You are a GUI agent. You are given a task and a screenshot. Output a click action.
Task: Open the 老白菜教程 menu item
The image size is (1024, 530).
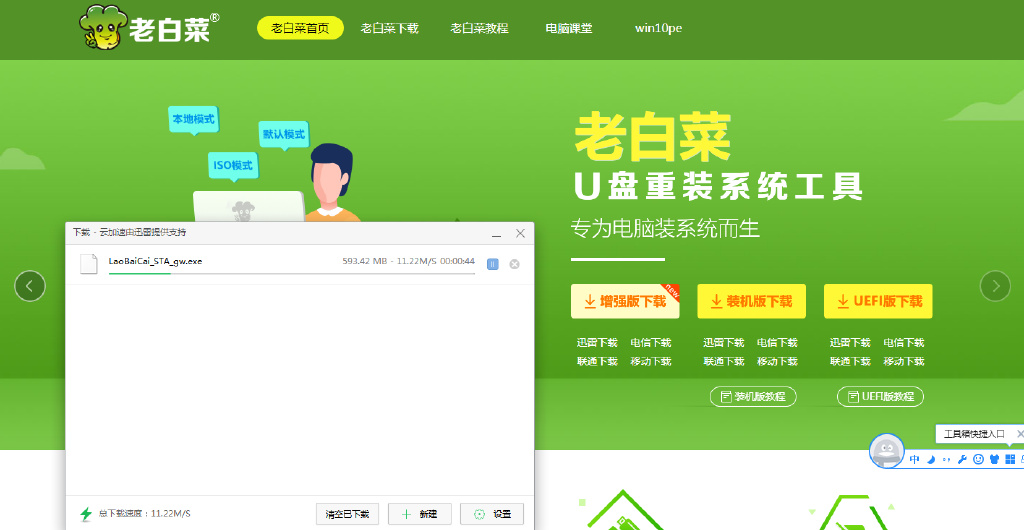click(479, 28)
